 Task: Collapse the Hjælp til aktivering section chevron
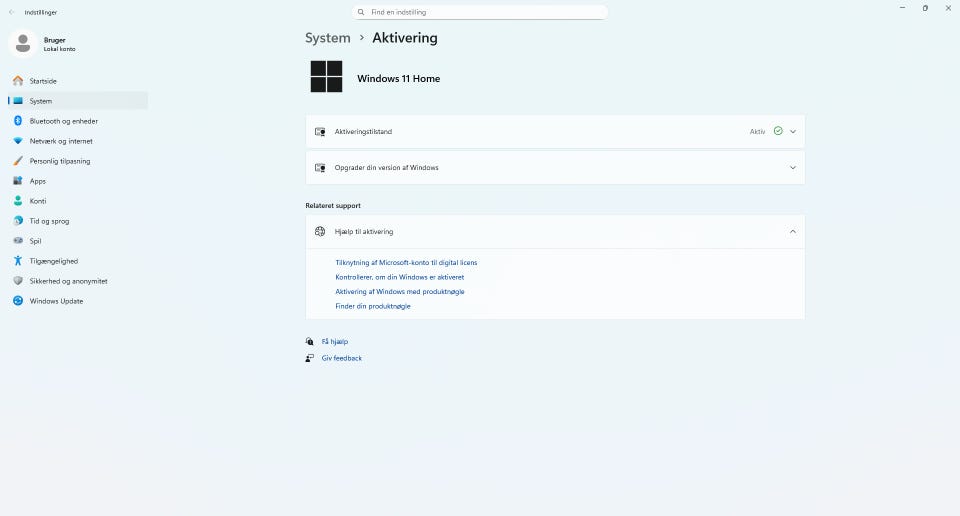(793, 231)
